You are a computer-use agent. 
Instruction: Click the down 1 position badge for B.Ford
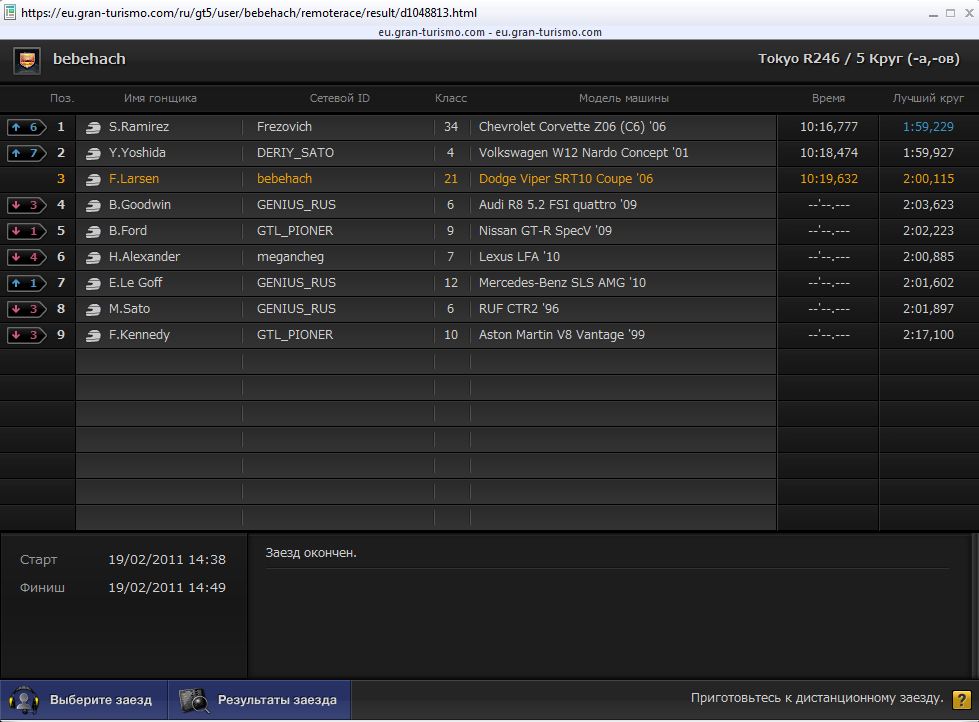pos(26,231)
